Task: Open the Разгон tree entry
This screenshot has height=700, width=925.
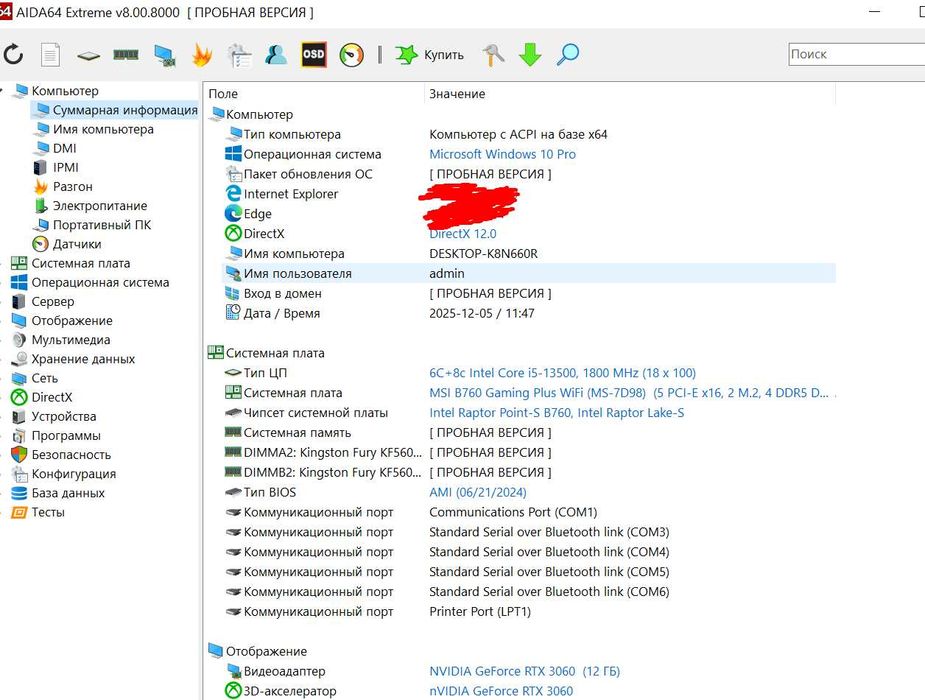Action: [73, 186]
